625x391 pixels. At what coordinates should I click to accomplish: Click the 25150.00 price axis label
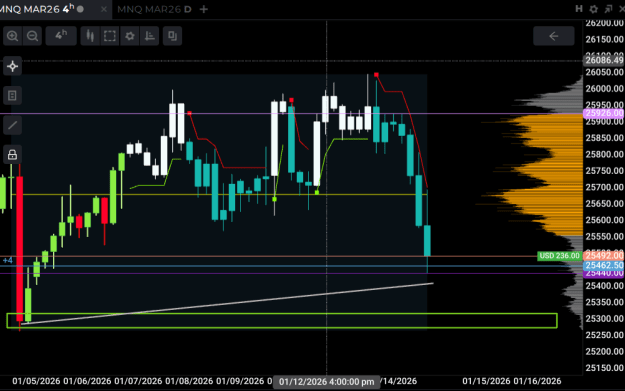tap(604, 368)
